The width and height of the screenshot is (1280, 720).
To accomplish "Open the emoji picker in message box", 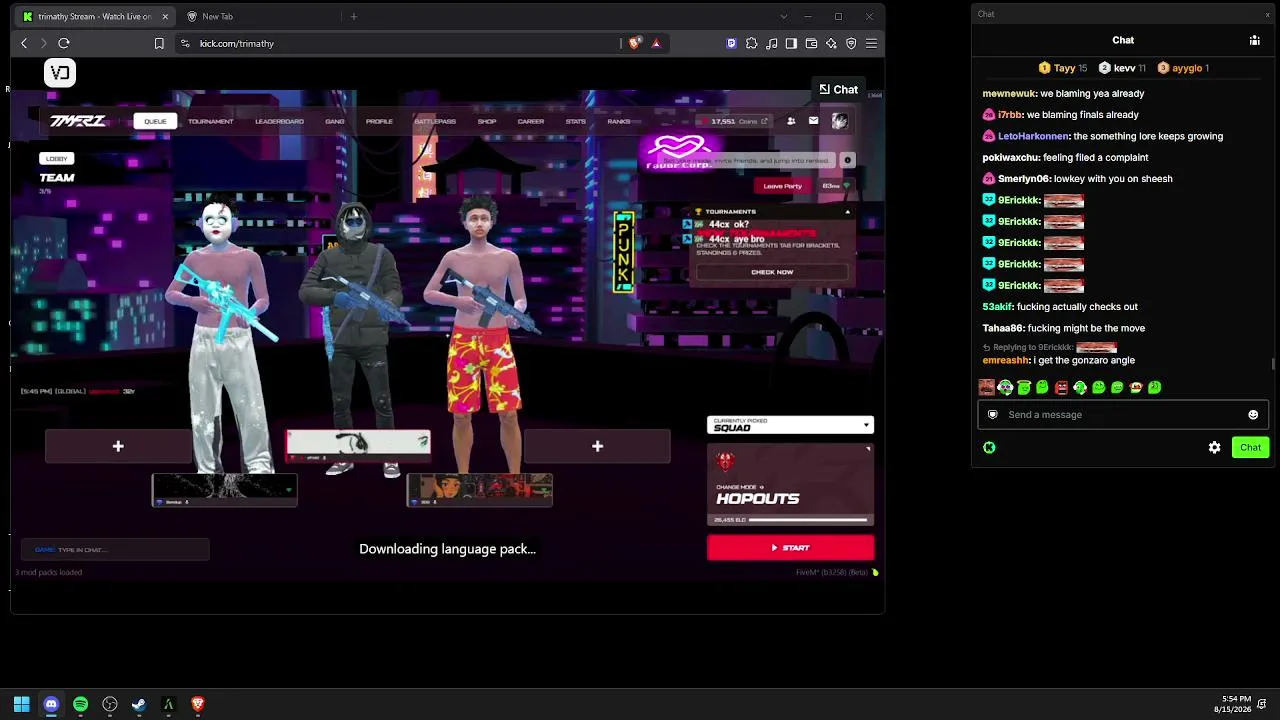I will (1253, 415).
